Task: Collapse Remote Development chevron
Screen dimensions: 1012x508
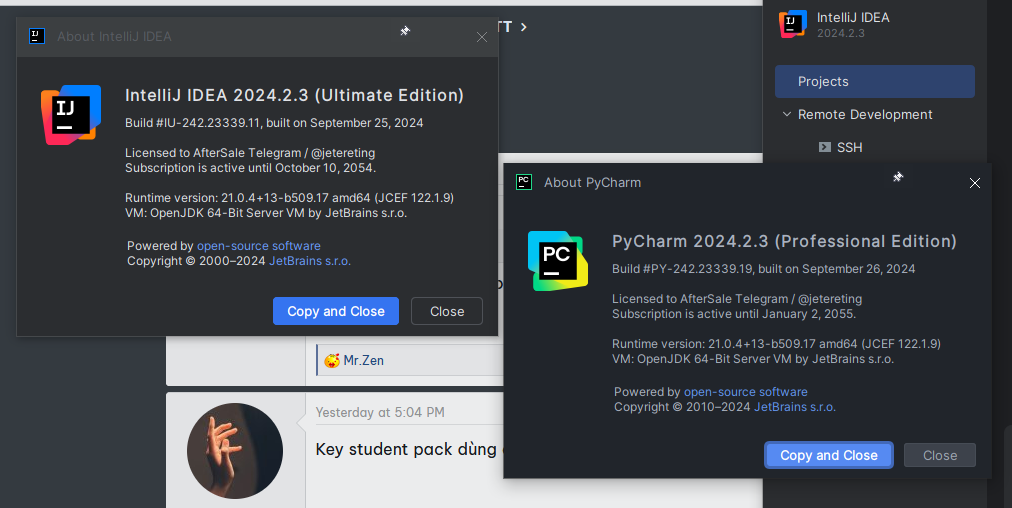Action: [787, 114]
